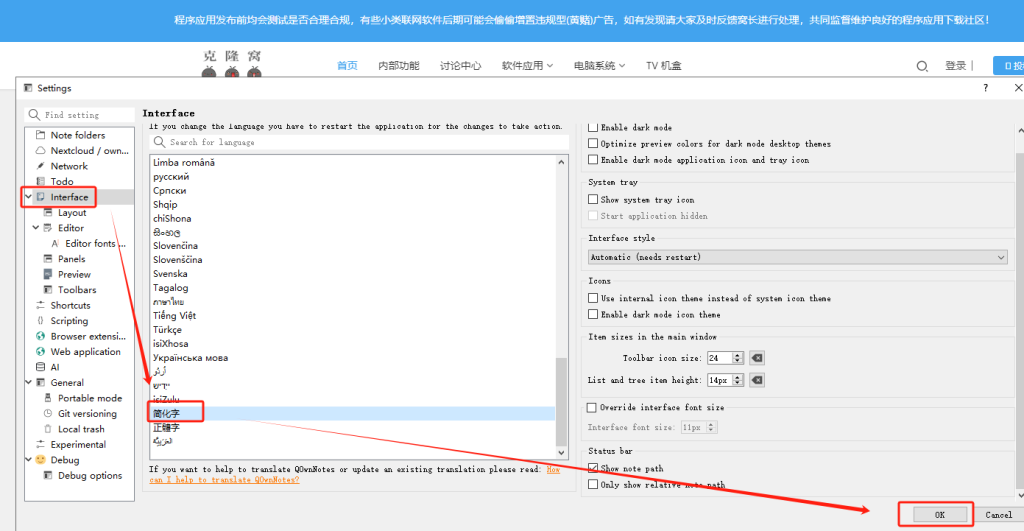1024x531 pixels.
Task: Open Todo settings icon
Action: pos(40,181)
